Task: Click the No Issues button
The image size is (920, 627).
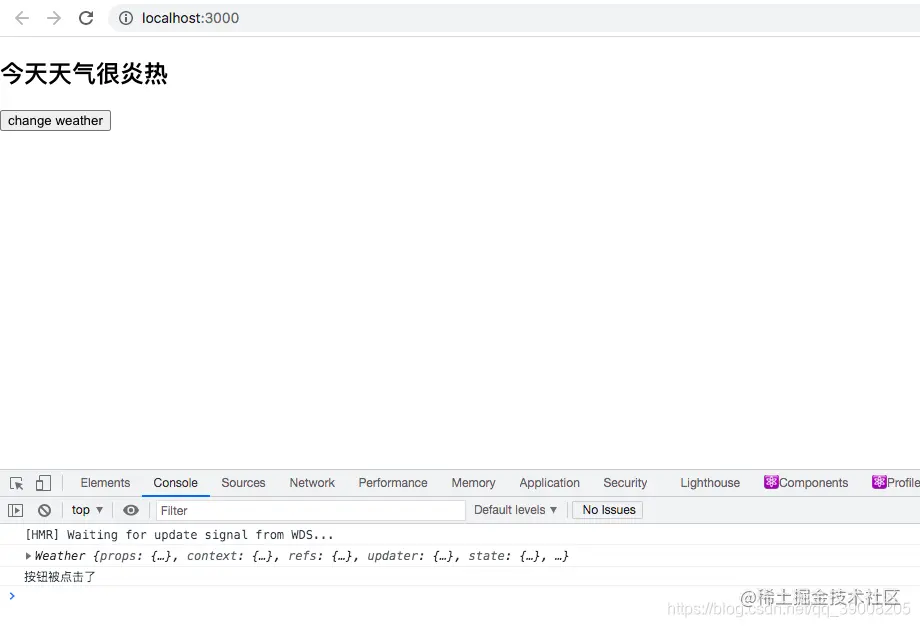Action: point(608,510)
